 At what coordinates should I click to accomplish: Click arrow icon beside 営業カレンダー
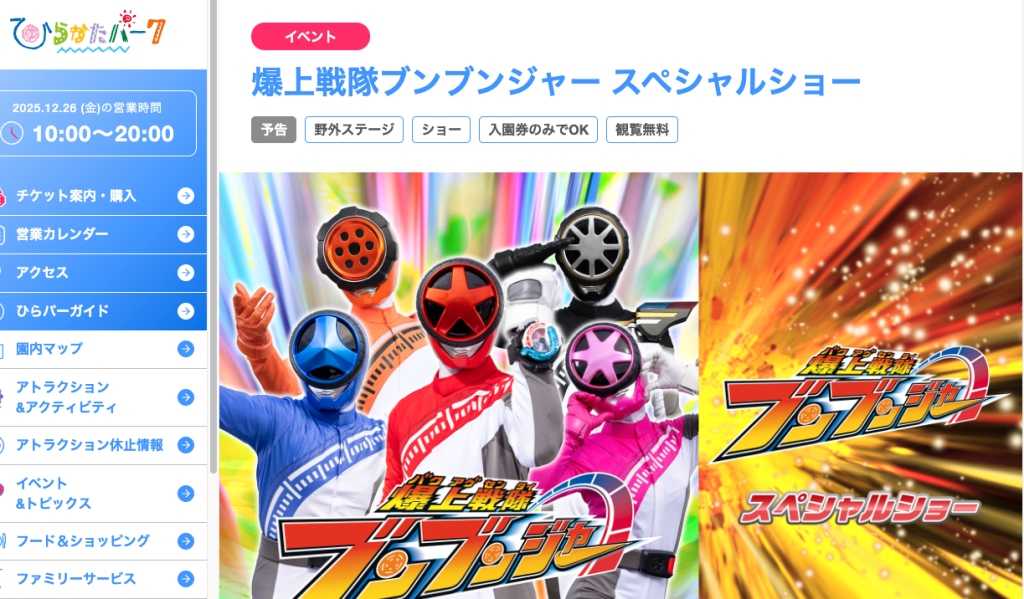coord(185,234)
